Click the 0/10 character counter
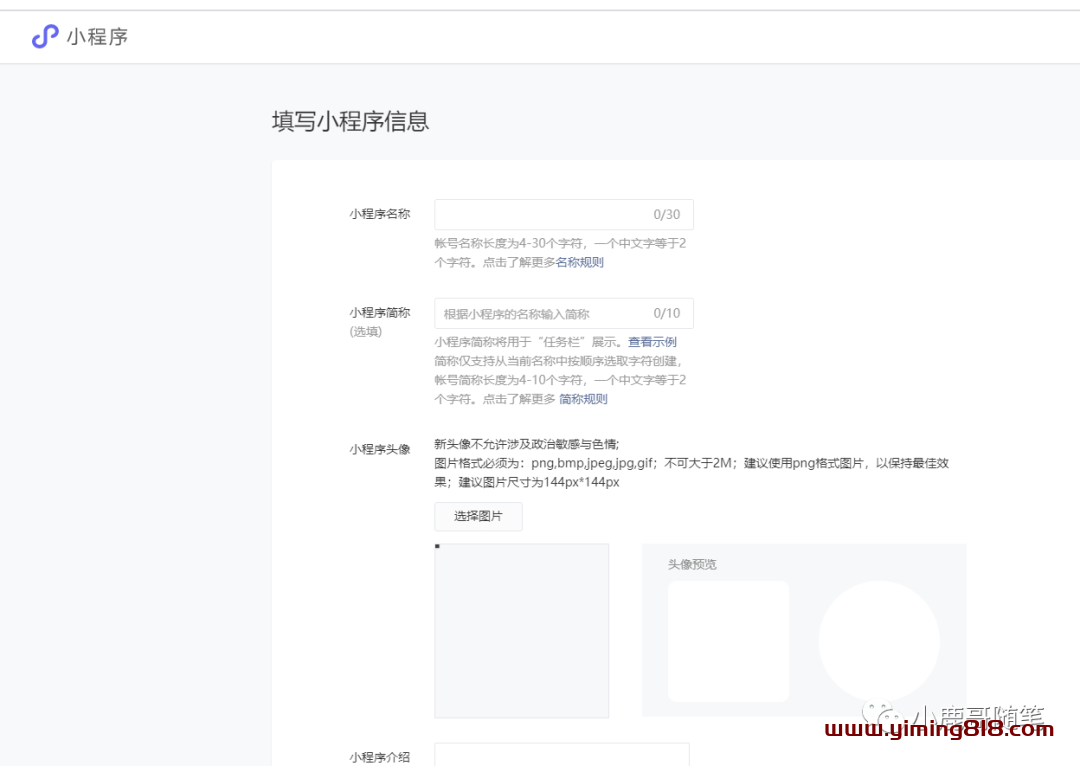This screenshot has height=766, width=1080. 666,314
